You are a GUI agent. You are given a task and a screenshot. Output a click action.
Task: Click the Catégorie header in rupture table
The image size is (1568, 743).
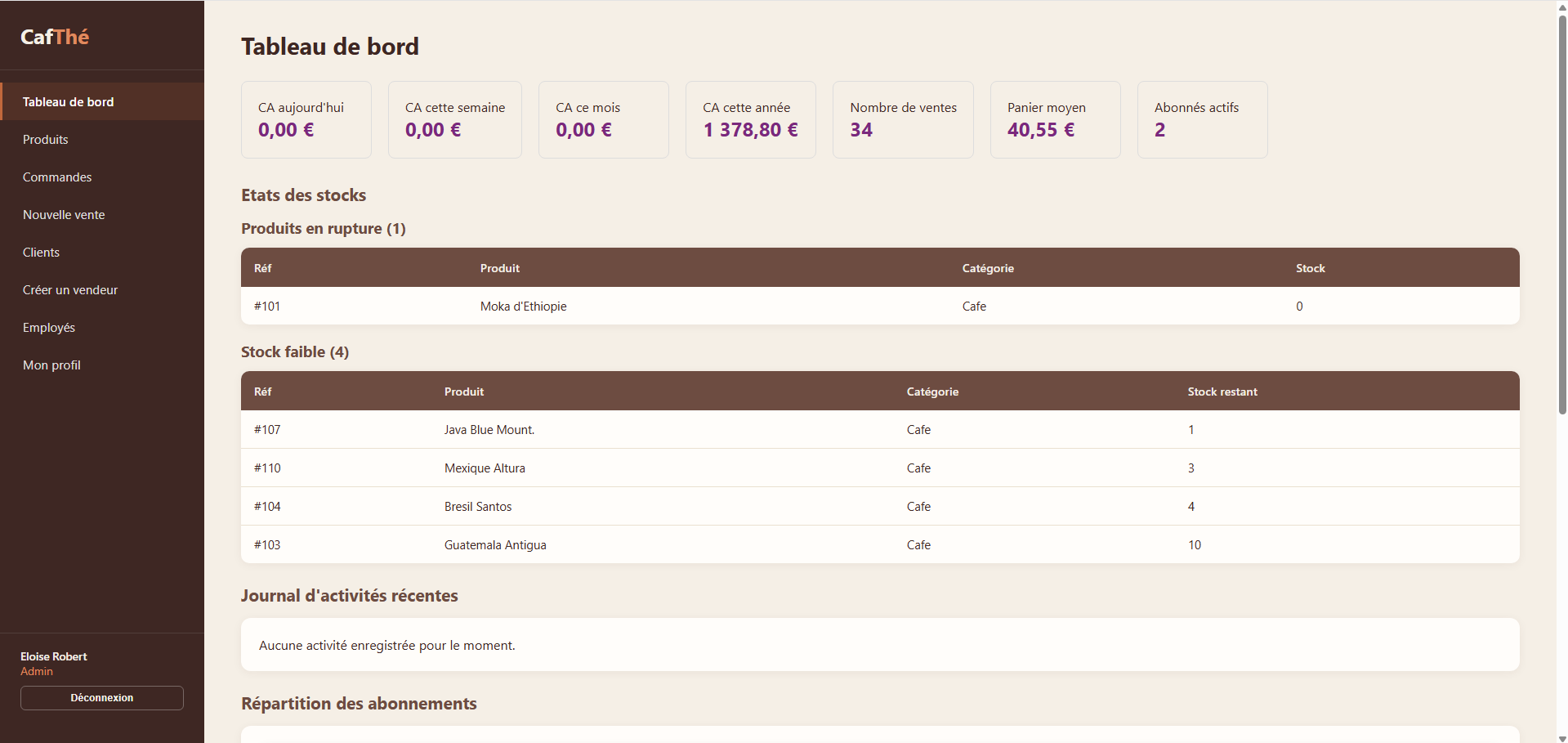(x=988, y=268)
